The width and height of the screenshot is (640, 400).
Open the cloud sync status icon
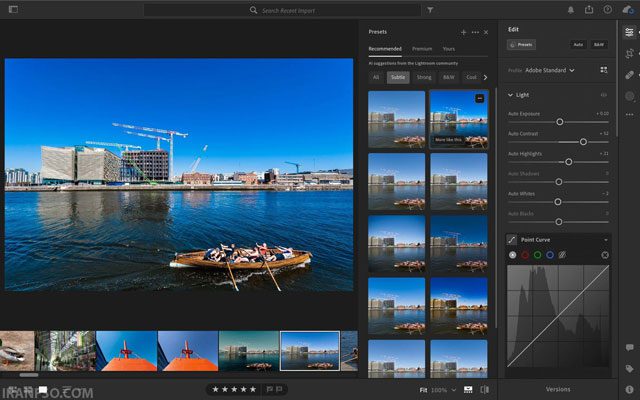pos(628,10)
